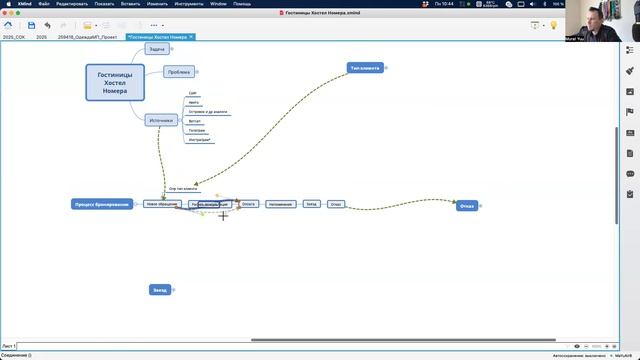Undo the last action via toolbar arrow
640x360 pixels.
tap(47, 25)
